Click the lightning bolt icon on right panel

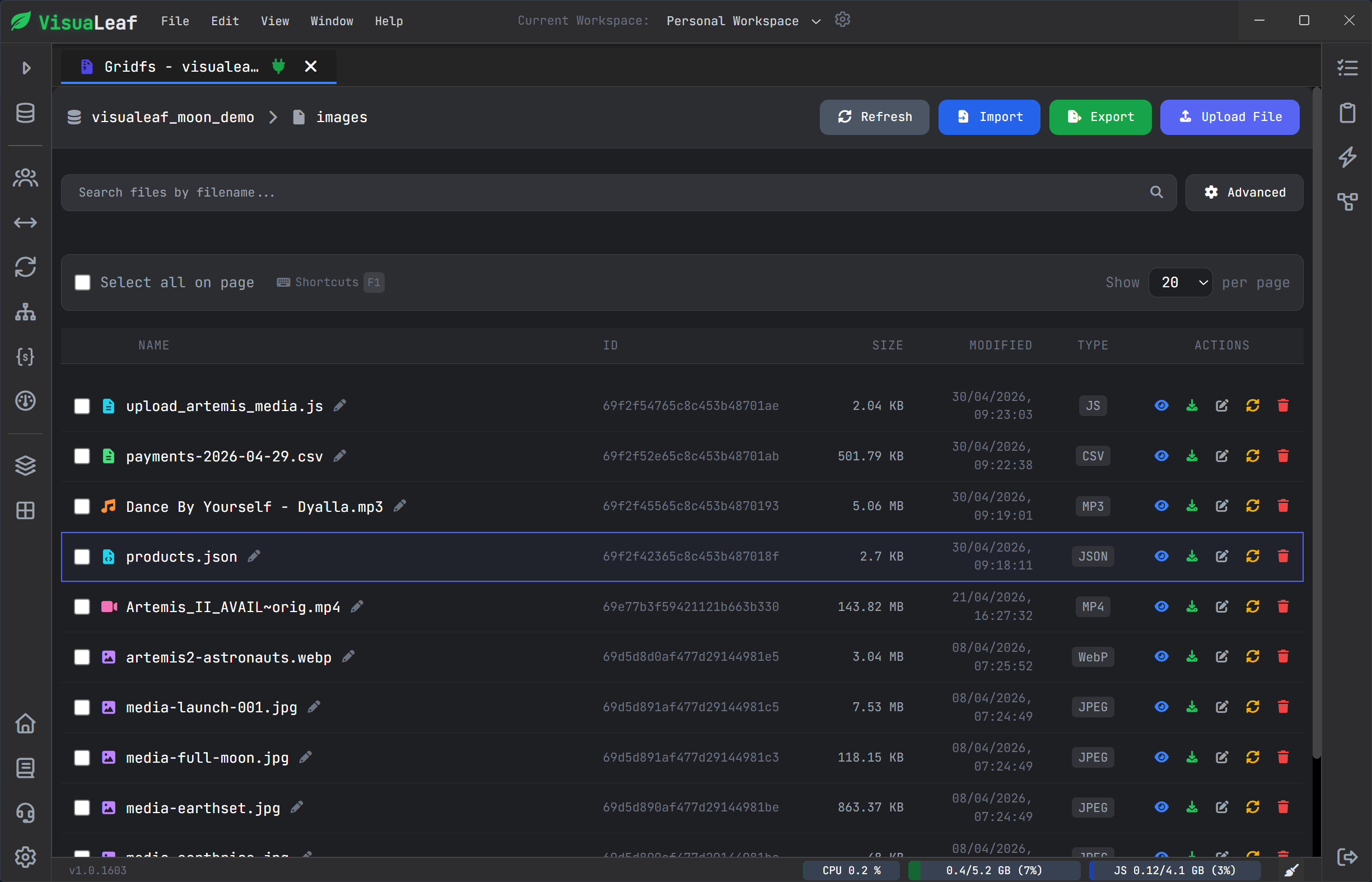(1347, 157)
